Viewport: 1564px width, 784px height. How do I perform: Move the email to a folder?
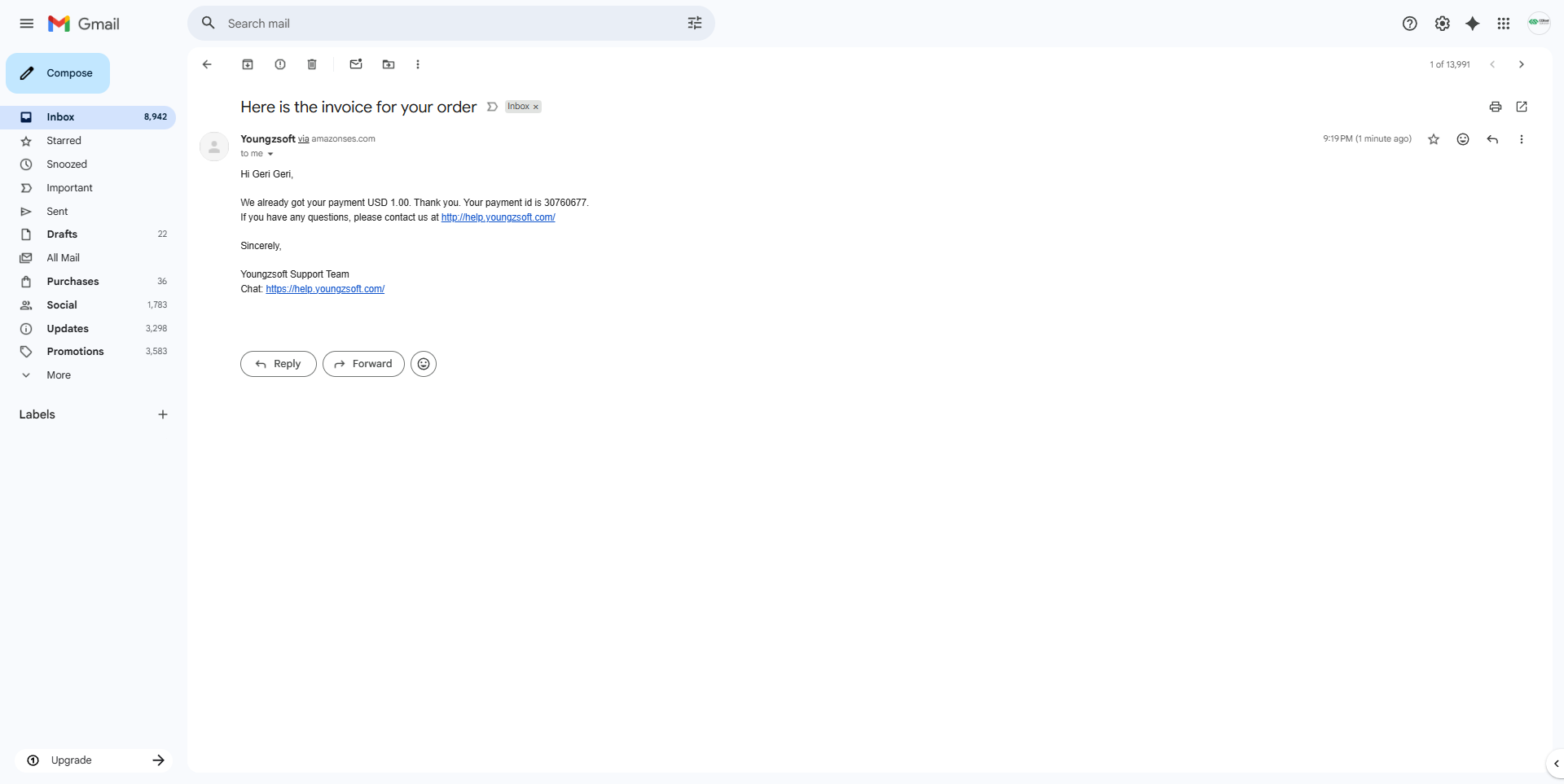tap(389, 64)
